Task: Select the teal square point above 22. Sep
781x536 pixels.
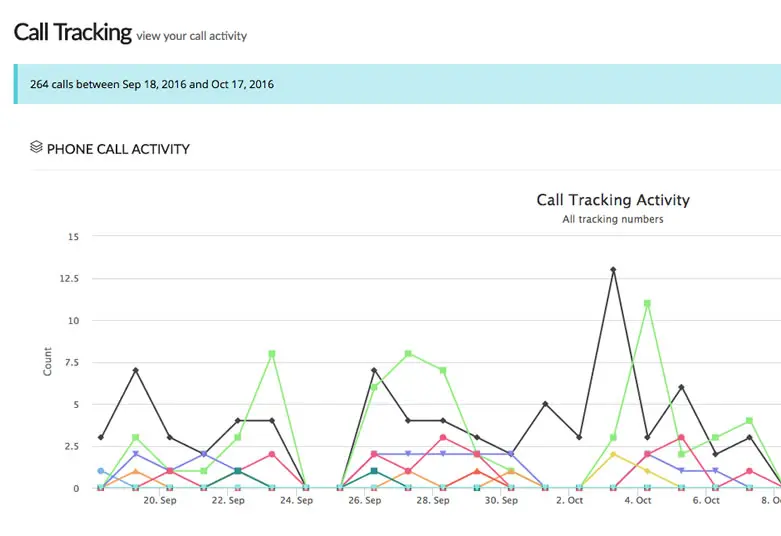Action: pyautogui.click(x=237, y=471)
